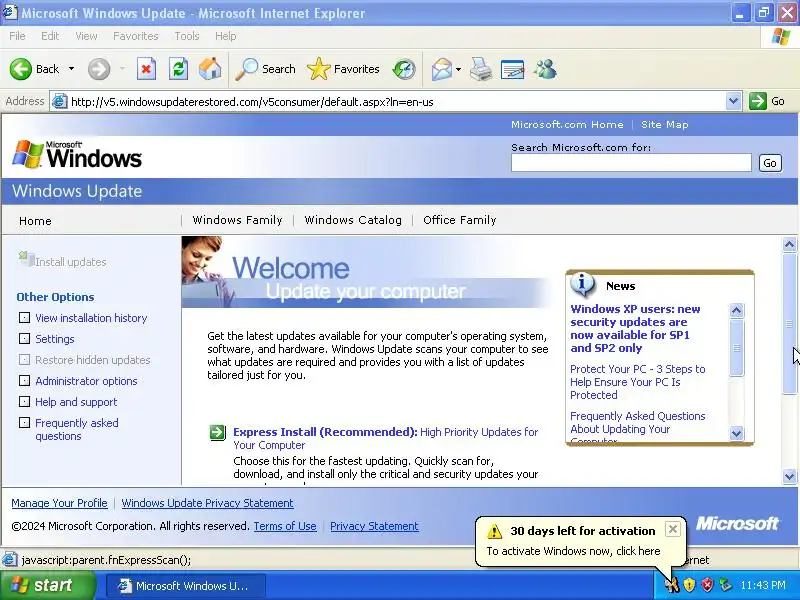Open the Help menu
The height and width of the screenshot is (600, 800).
pyautogui.click(x=226, y=36)
